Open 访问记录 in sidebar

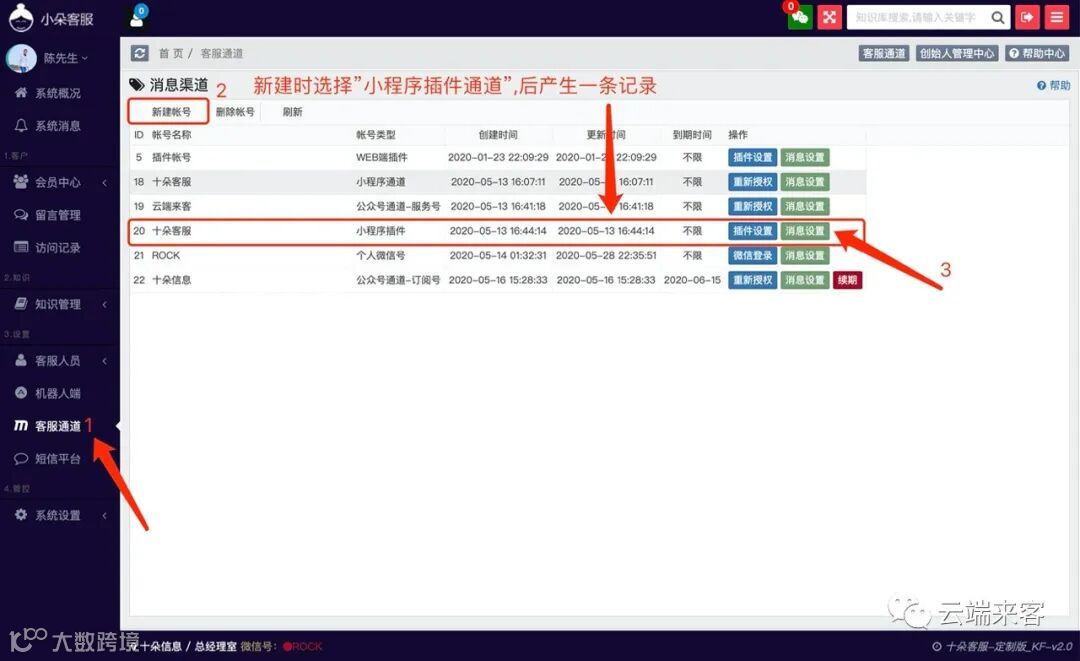[x=58, y=248]
